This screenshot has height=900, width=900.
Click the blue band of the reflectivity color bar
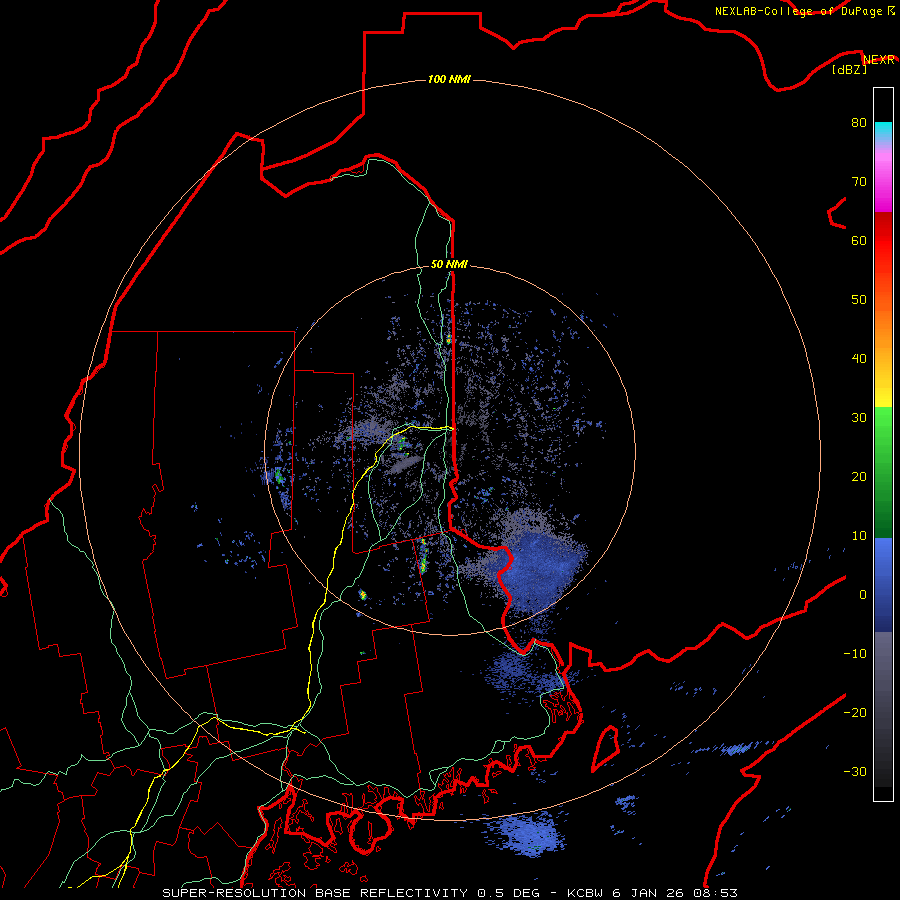click(883, 585)
